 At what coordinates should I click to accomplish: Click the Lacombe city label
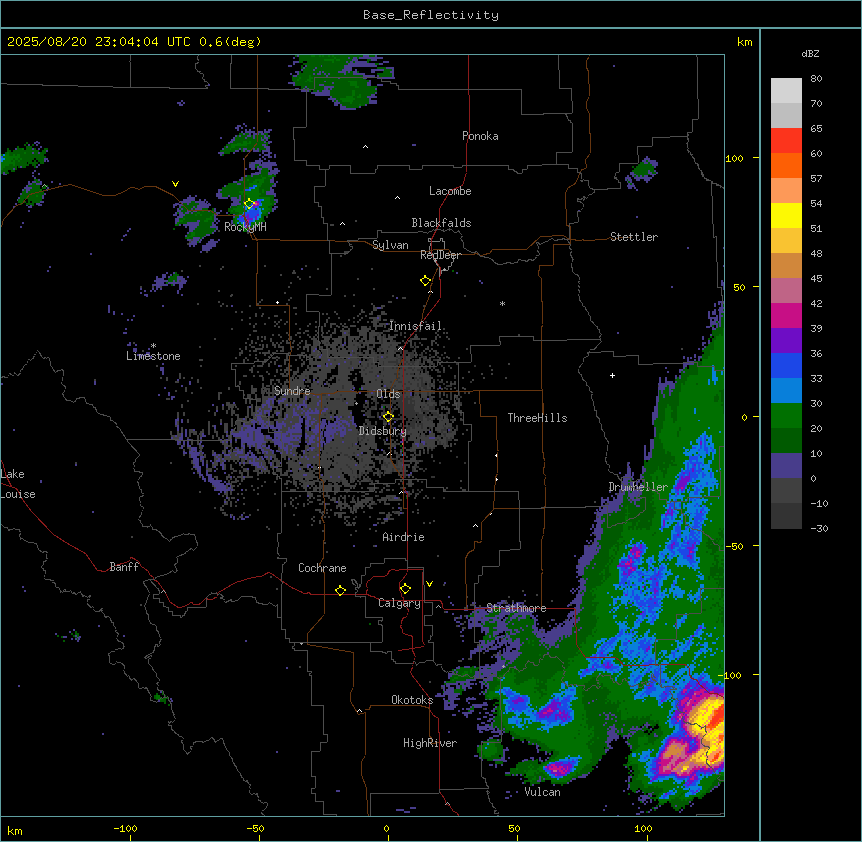(x=450, y=191)
